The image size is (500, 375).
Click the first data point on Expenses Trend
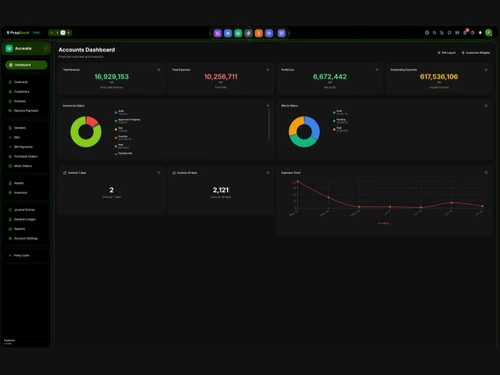[x=298, y=181]
